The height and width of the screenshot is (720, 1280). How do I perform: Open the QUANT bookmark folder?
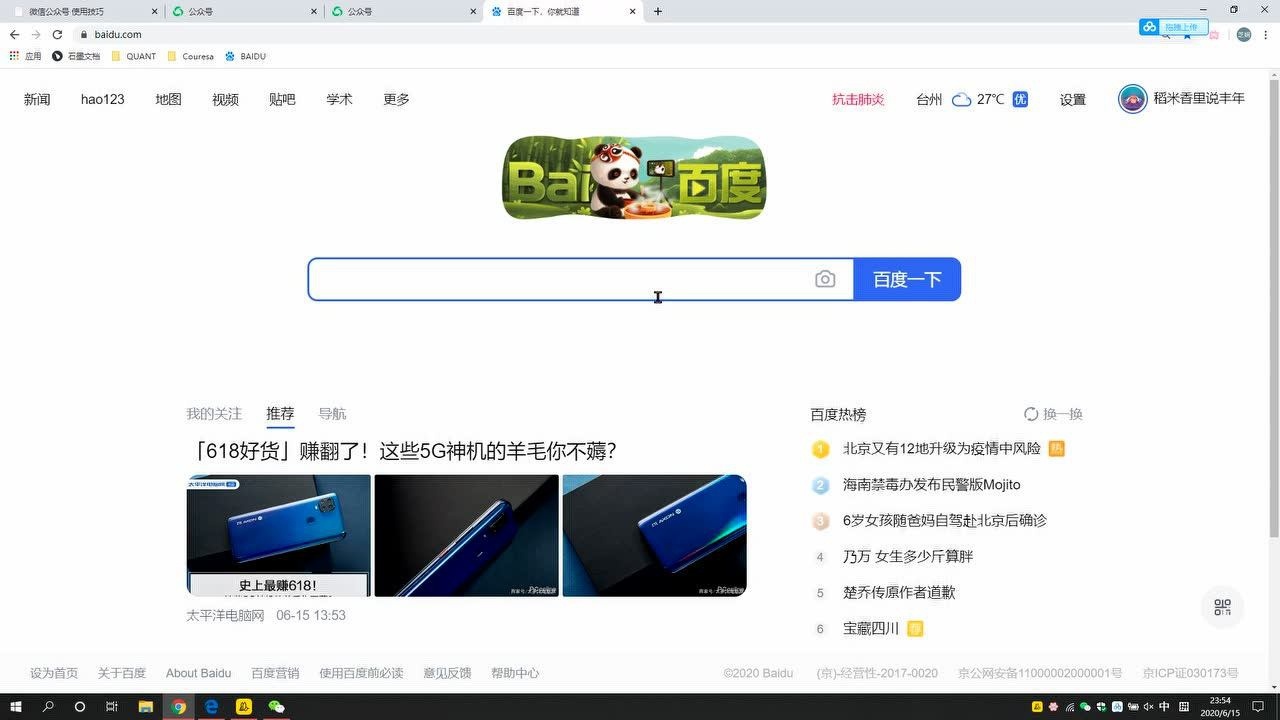pyautogui.click(x=133, y=56)
